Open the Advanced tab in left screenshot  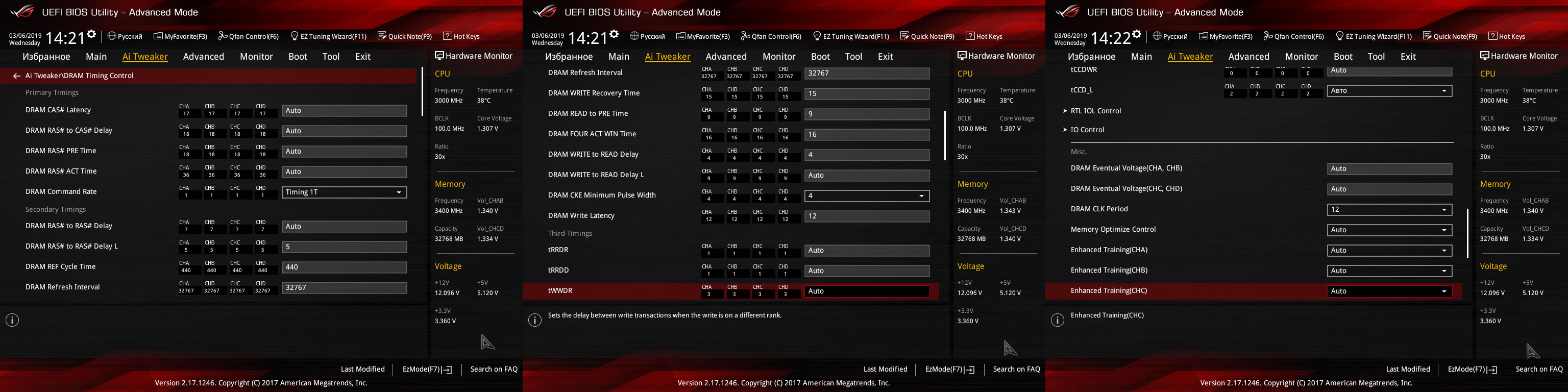[203, 57]
